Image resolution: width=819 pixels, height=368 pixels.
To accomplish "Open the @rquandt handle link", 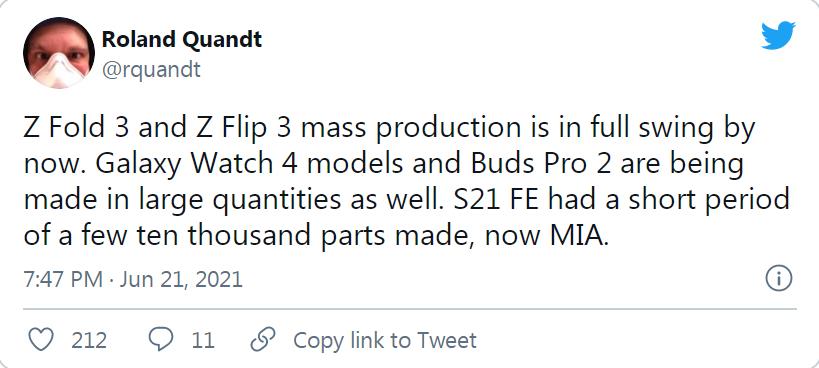I will coord(151,69).
